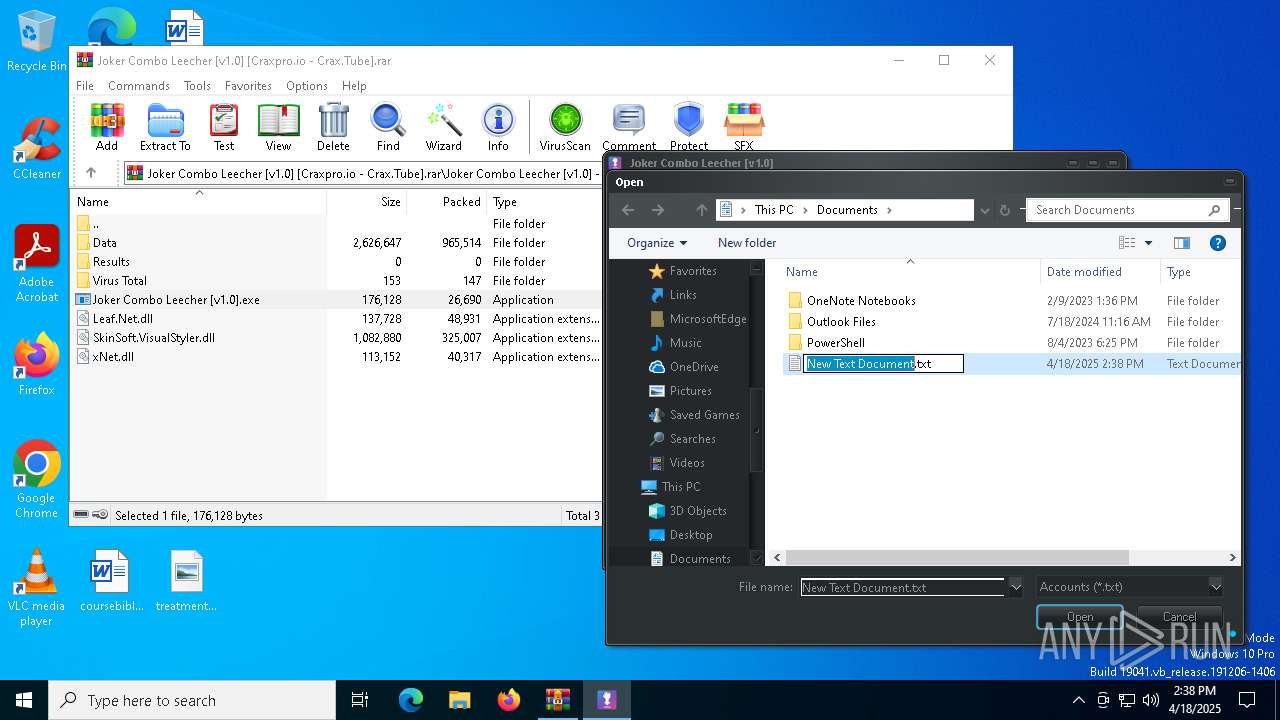Select the Outlook Files folder
Viewport: 1280px width, 720px height.
(x=841, y=321)
